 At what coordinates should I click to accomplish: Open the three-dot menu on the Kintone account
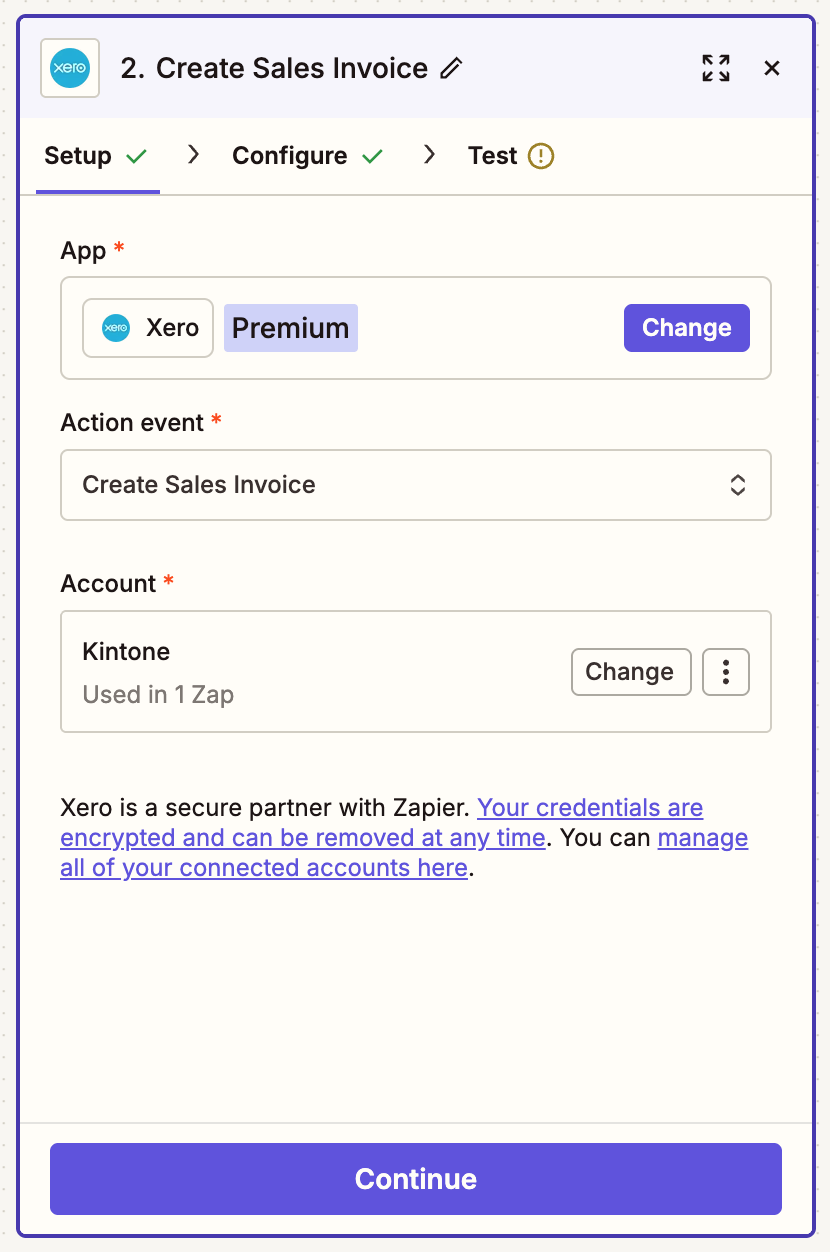click(725, 671)
